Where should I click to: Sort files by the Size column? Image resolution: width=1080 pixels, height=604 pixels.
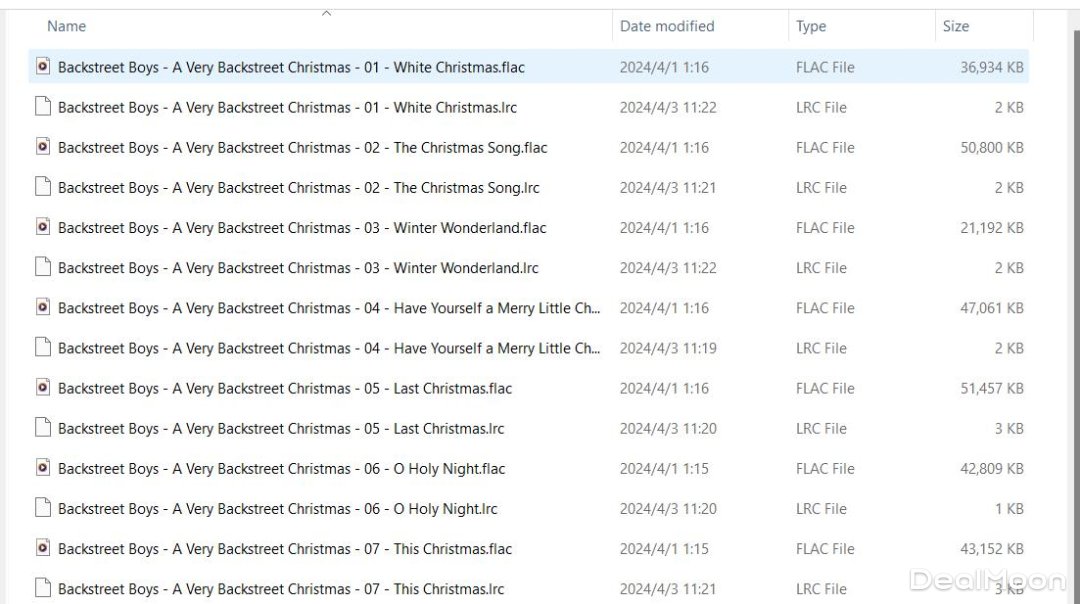click(956, 26)
